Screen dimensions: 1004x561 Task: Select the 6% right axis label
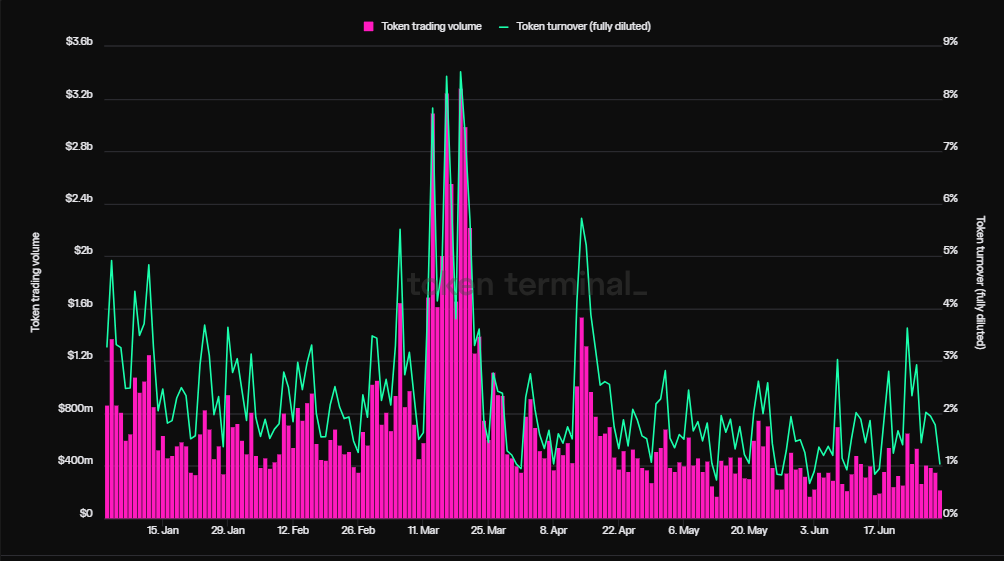click(951, 199)
